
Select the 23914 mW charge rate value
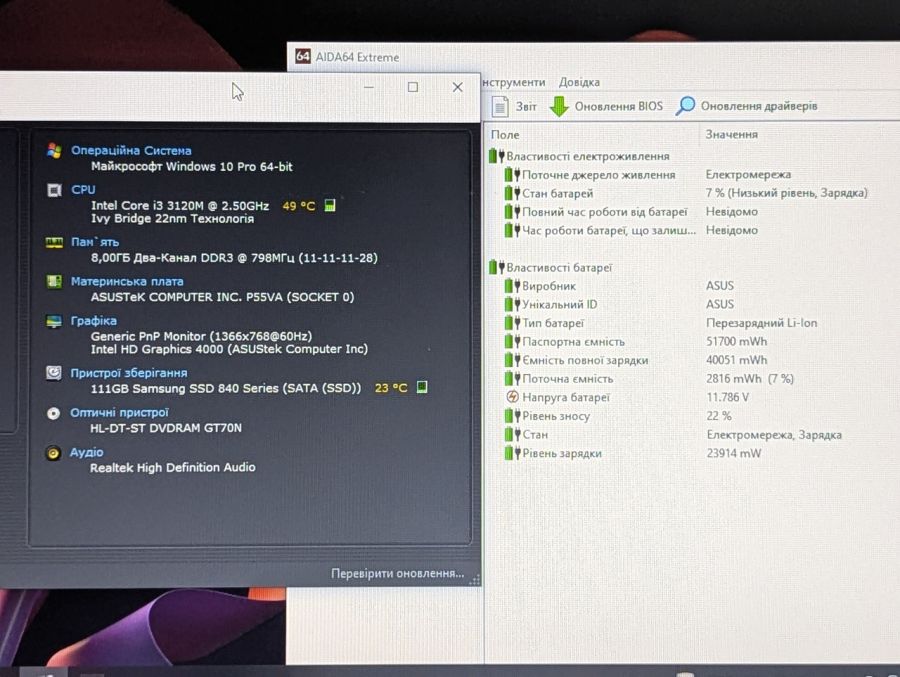click(x=734, y=453)
